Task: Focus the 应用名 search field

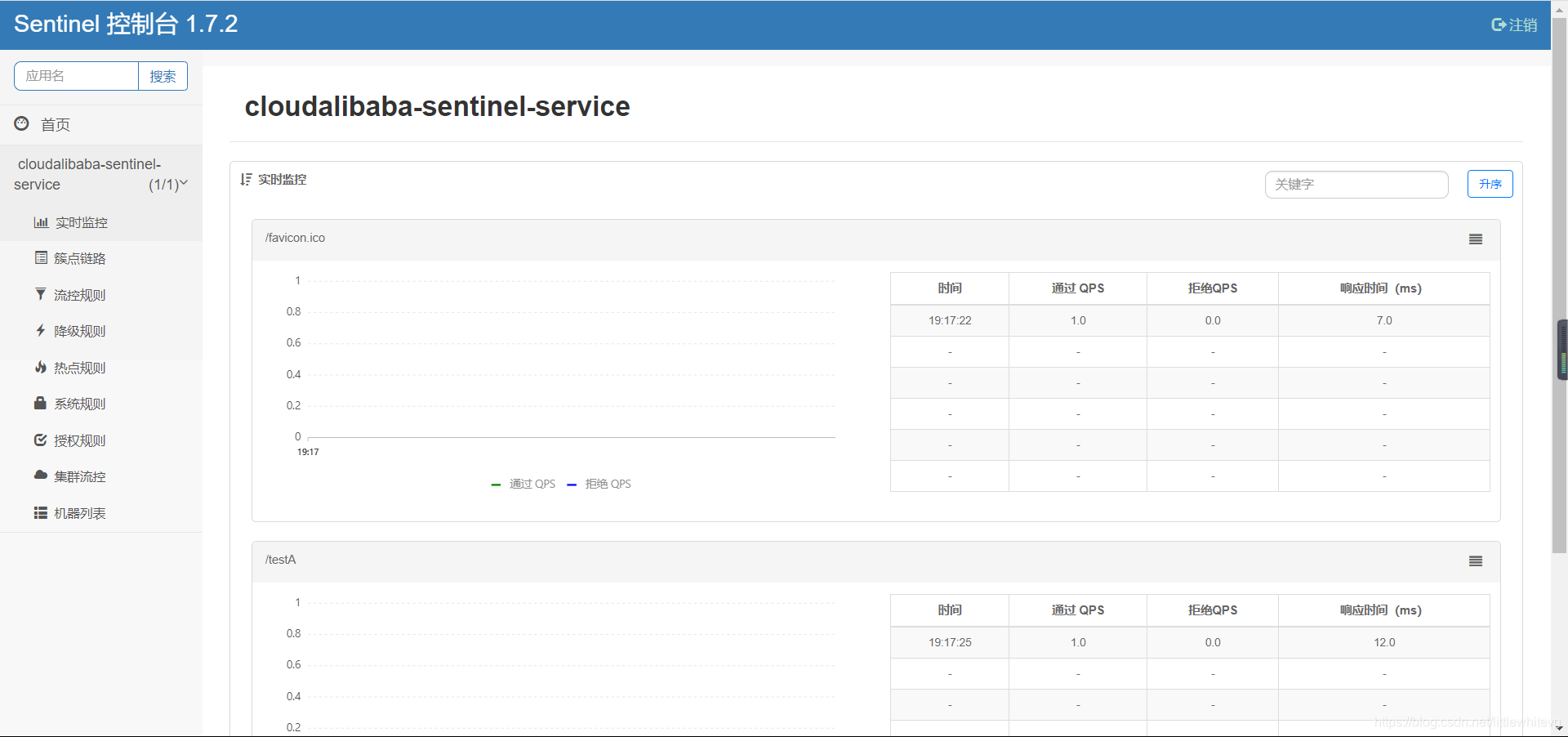Action: point(76,76)
